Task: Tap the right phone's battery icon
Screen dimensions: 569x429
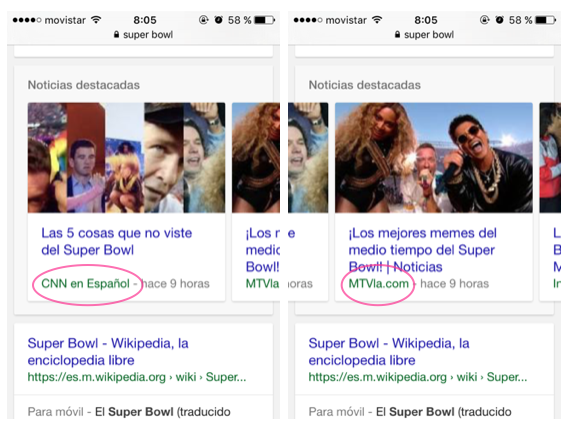Action: [545, 20]
